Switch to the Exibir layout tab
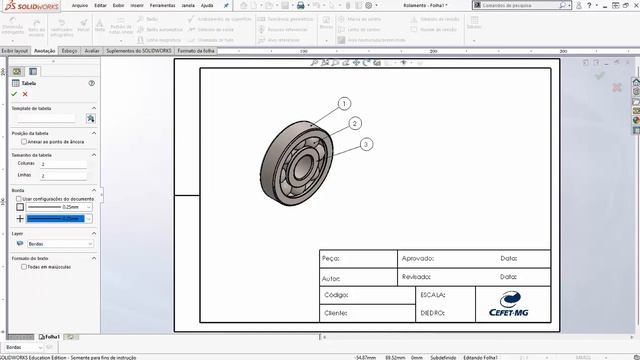The image size is (640, 360). pos(15,51)
